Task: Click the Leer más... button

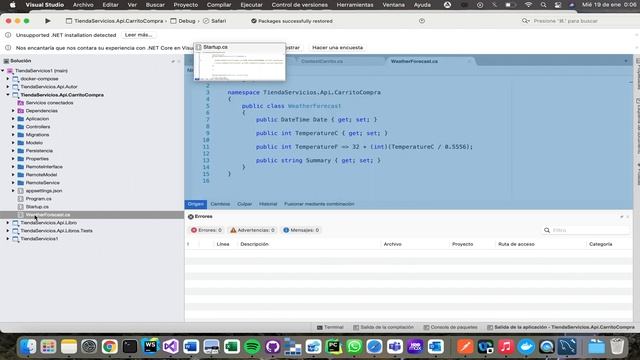Action: pos(138,35)
